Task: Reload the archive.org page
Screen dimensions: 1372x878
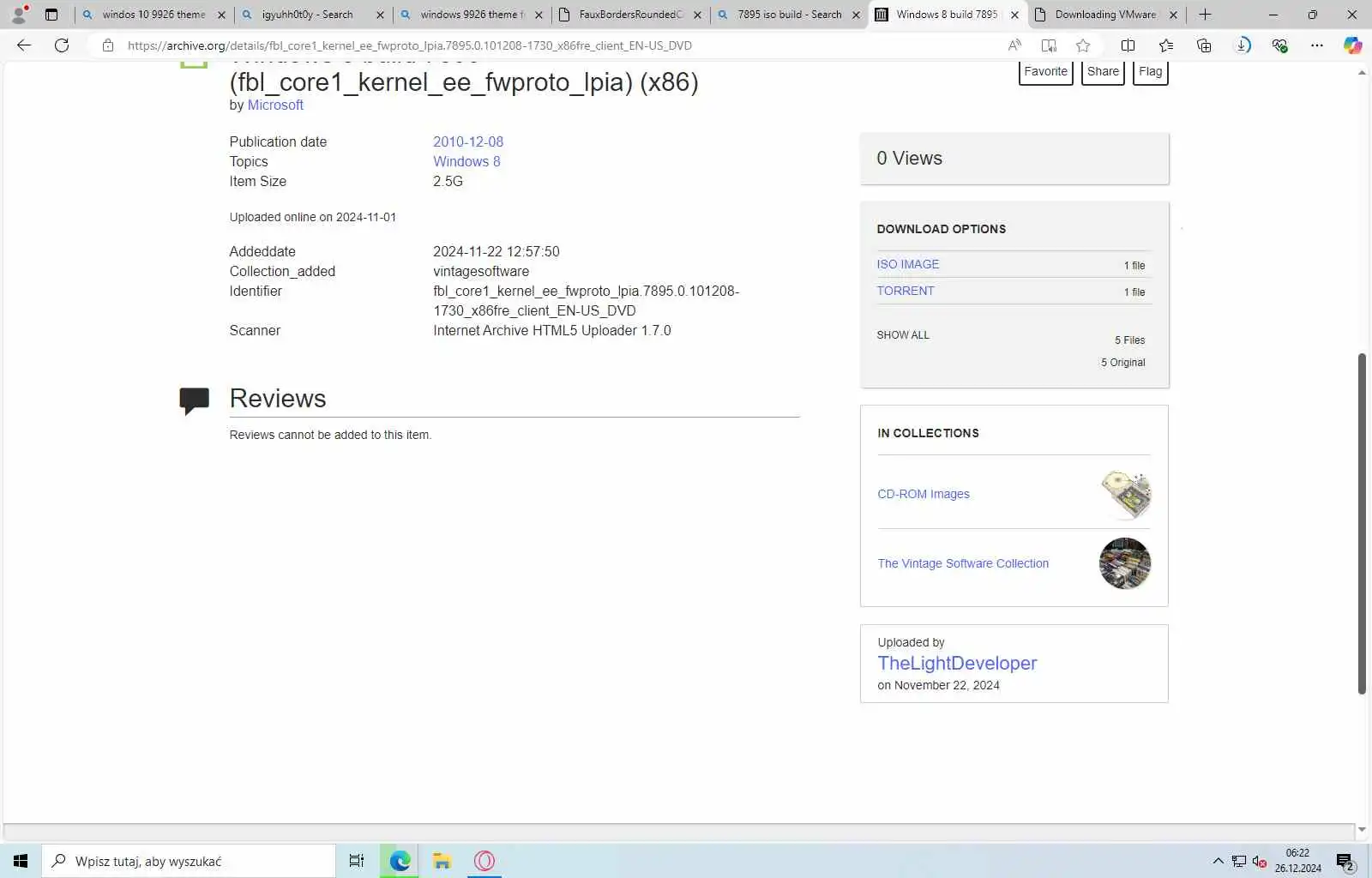Action: coord(62,45)
